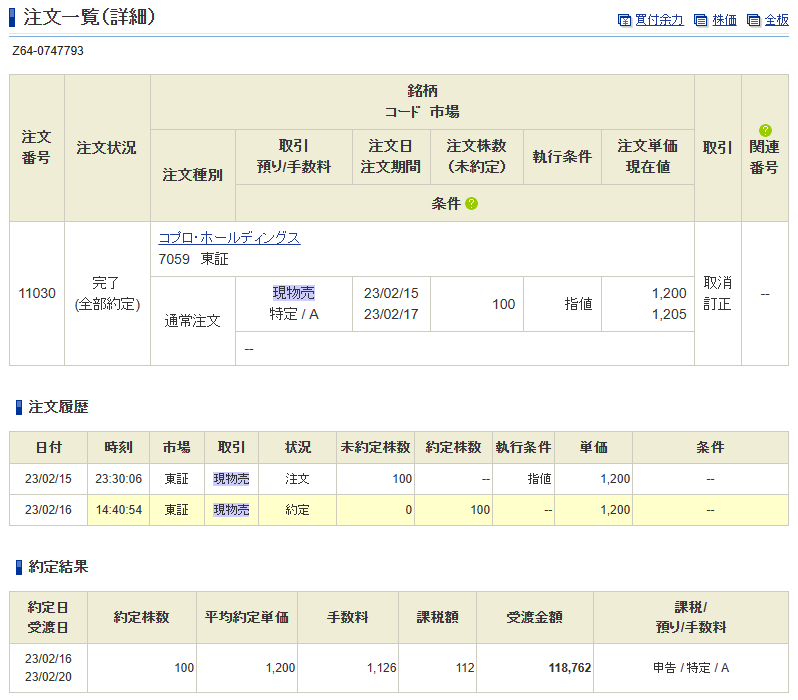Open the 株価 link

(x=724, y=20)
